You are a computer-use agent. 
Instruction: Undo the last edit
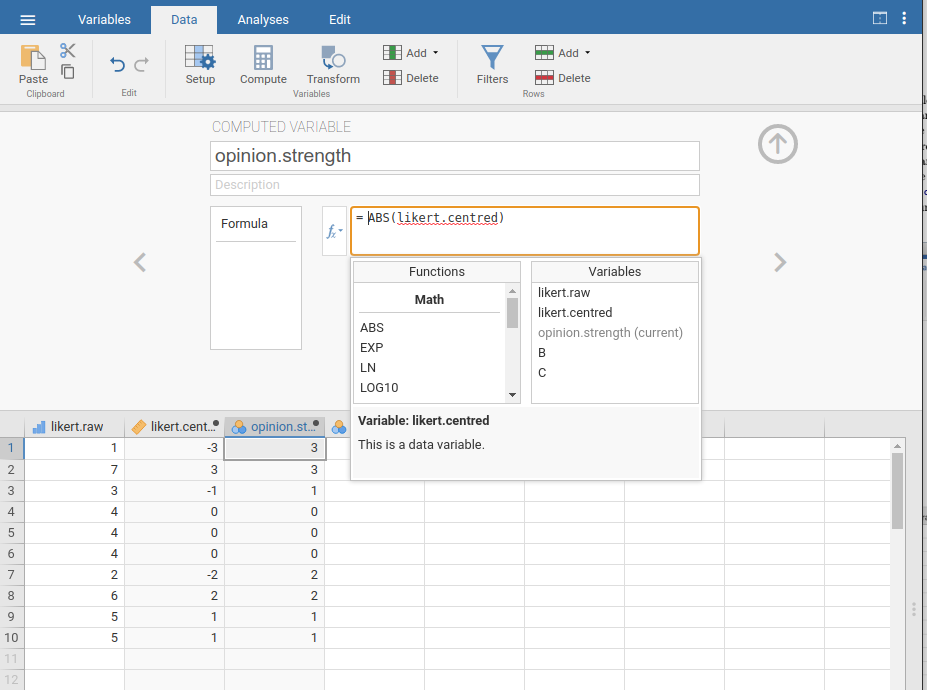(x=118, y=64)
